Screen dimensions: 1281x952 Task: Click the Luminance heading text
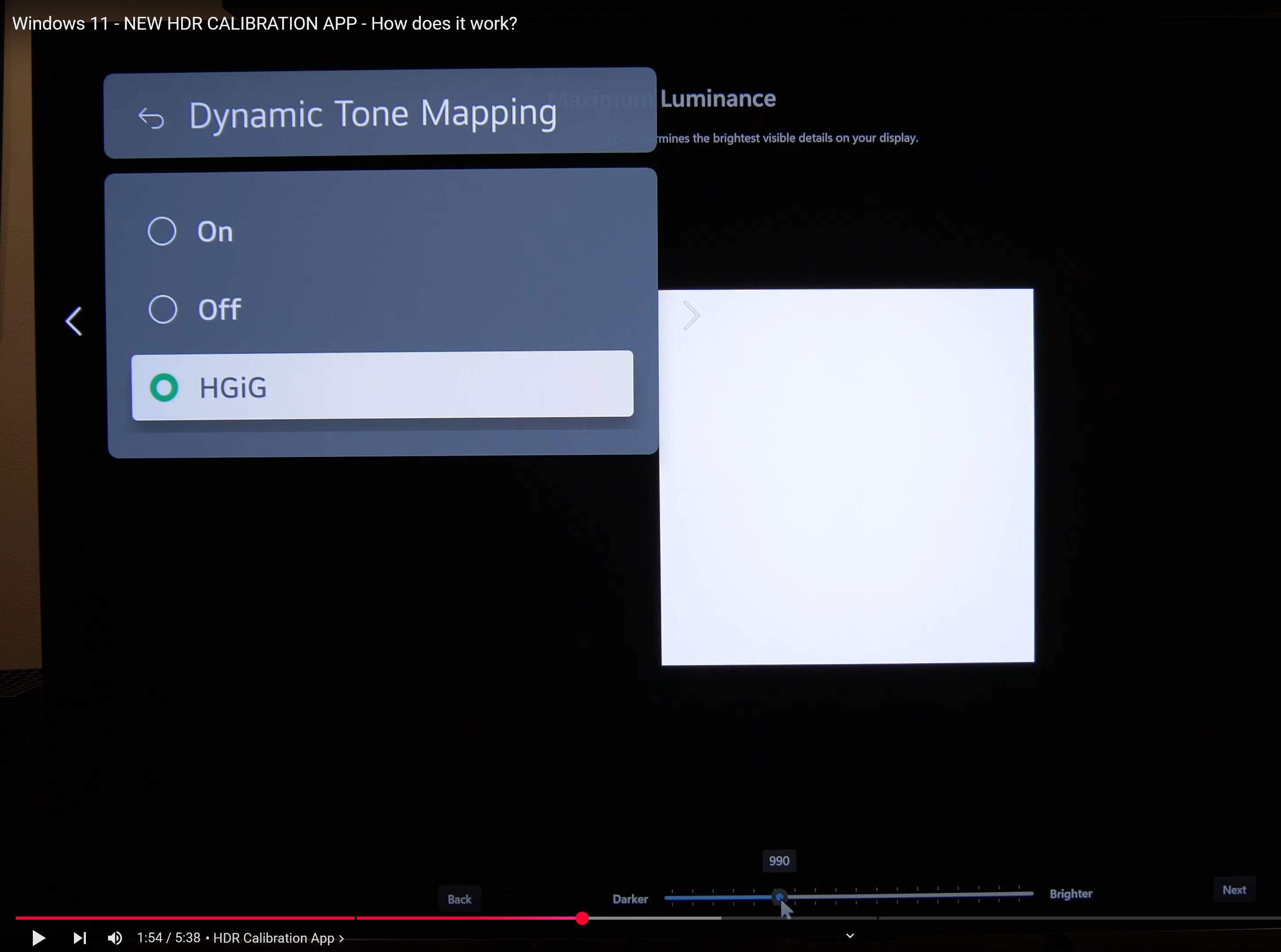pos(718,99)
